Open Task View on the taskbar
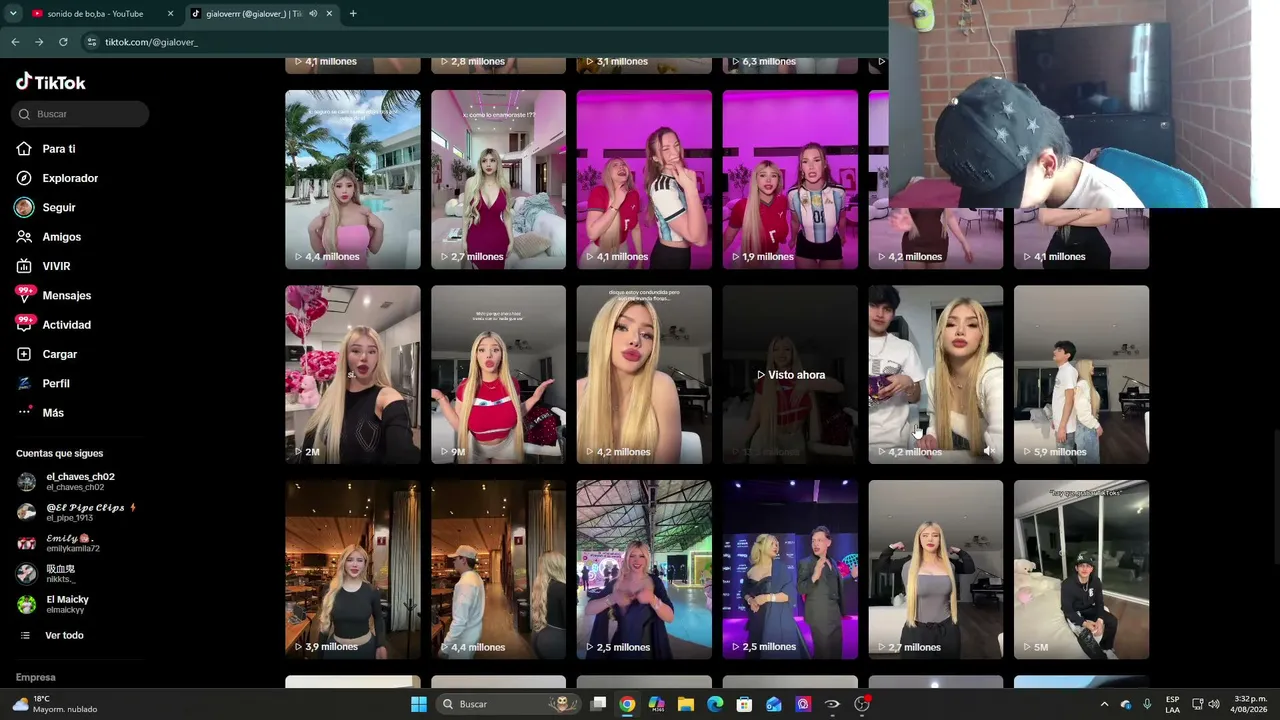This screenshot has height=720, width=1280. 598,704
